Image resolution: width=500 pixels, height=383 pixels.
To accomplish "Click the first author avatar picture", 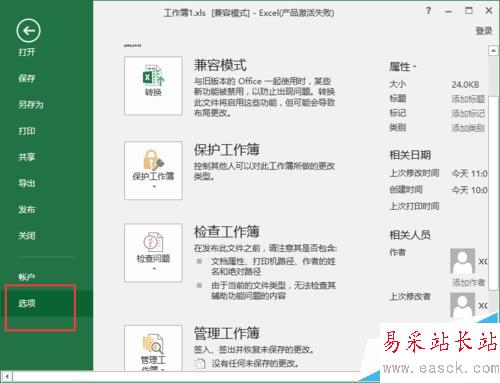I will pos(462,261).
